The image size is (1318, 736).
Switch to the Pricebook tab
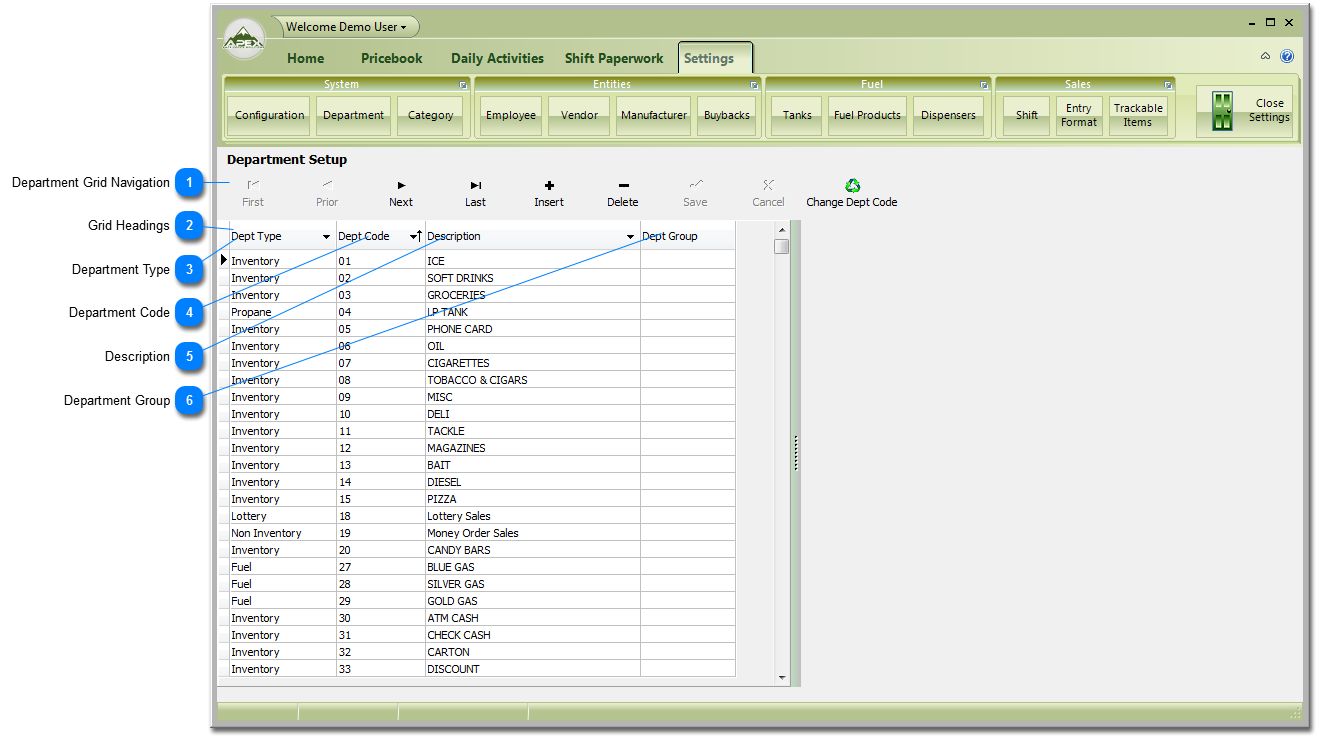point(391,58)
